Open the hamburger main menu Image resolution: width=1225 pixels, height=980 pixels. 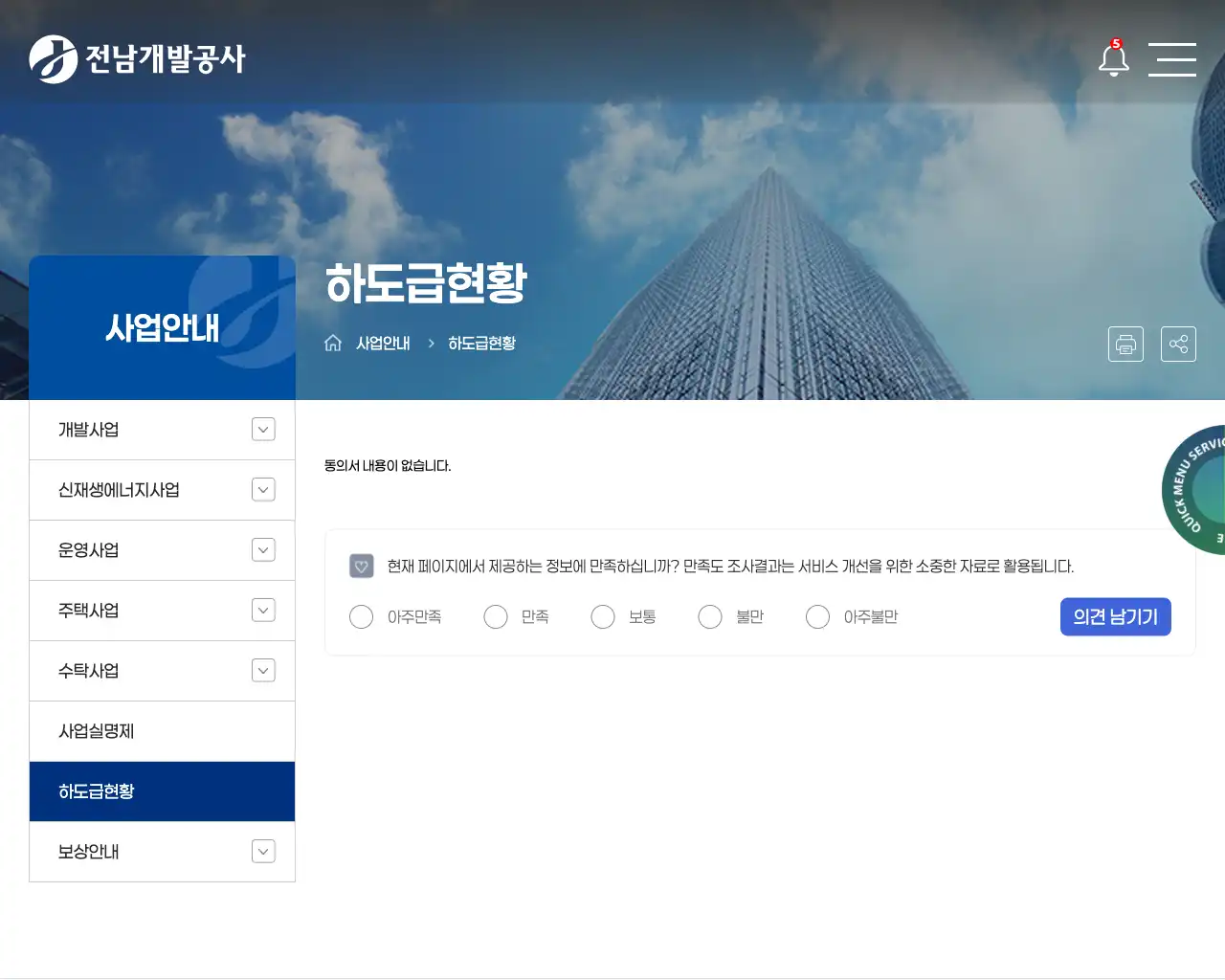(x=1172, y=59)
